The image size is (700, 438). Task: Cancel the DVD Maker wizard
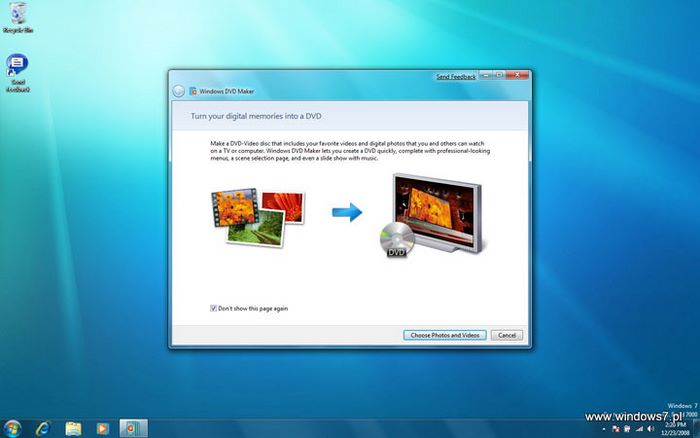coord(507,335)
